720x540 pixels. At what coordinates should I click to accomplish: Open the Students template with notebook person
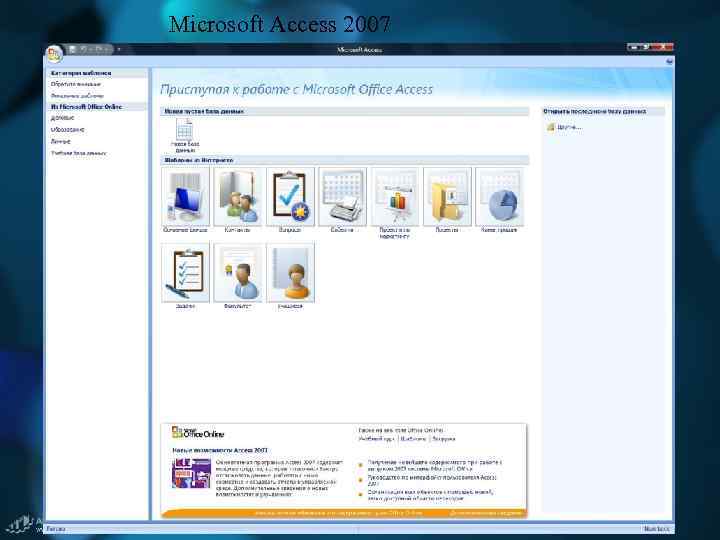[290, 273]
